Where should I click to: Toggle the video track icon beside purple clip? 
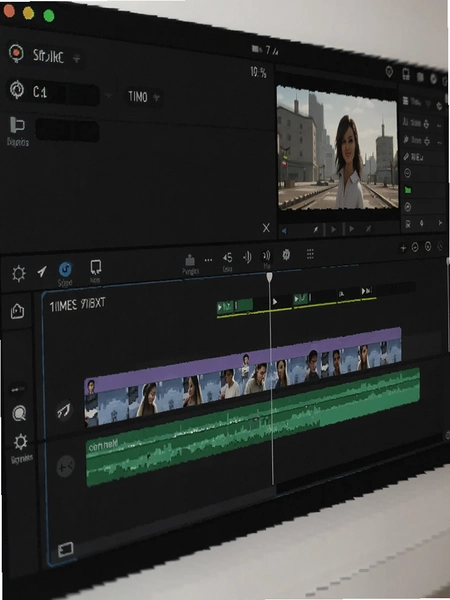click(64, 410)
